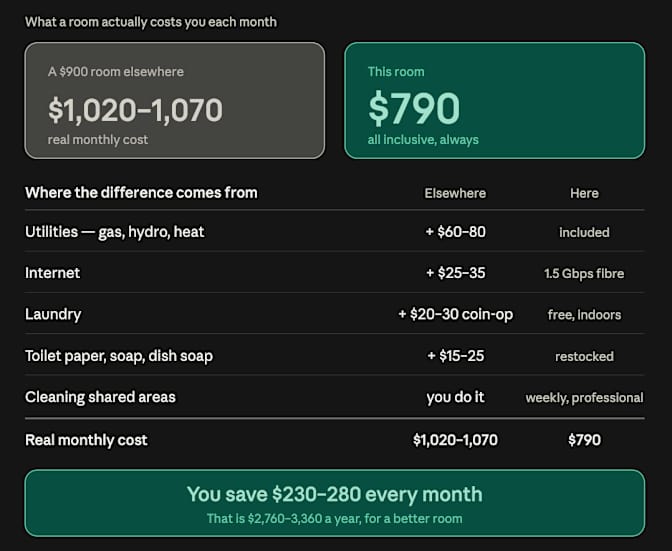Click the '1.5 Gbps fibre' internet value
Image resolution: width=672 pixels, height=551 pixels.
(584, 273)
